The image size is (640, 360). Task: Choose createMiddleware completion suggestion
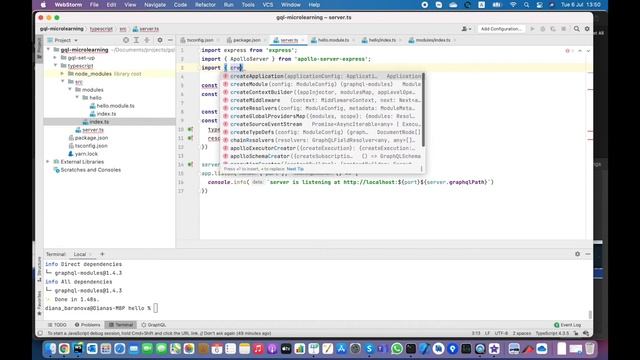point(322,100)
